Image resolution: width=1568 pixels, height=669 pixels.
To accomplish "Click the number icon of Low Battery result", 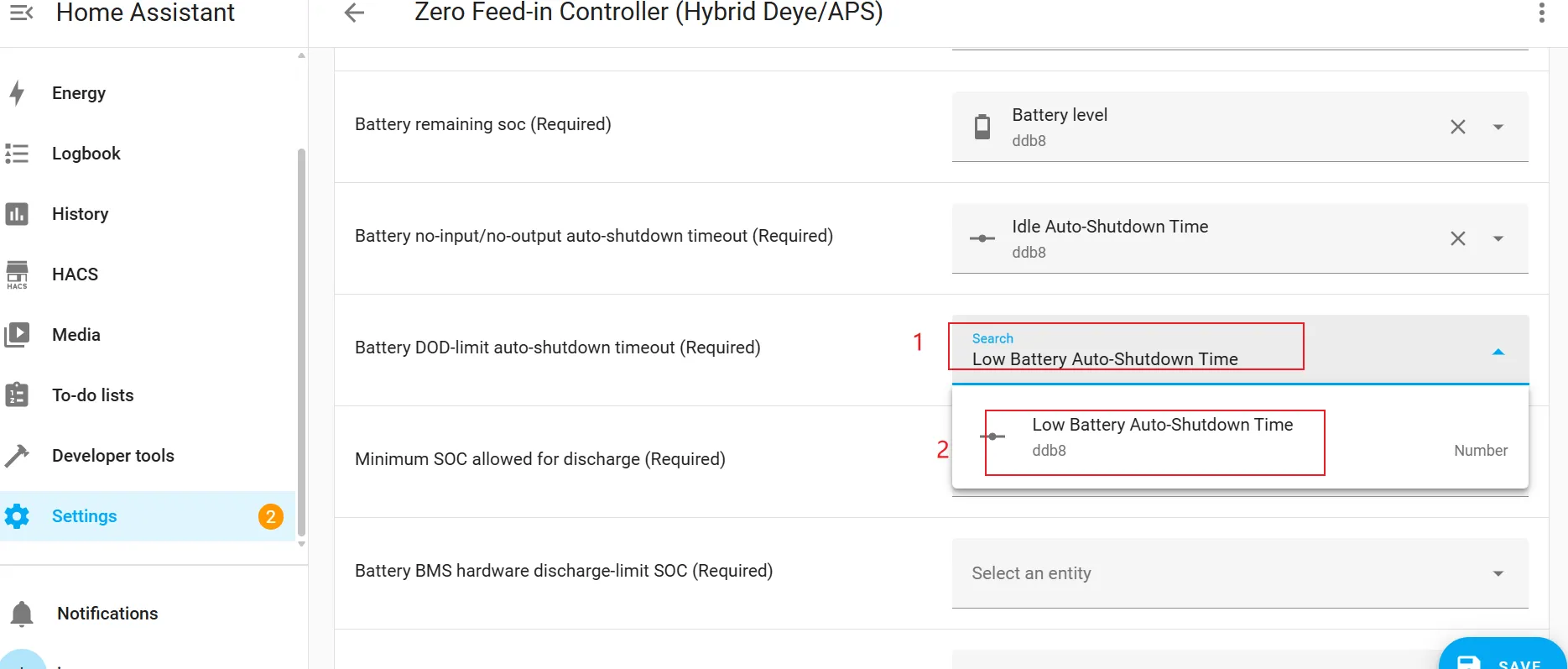I will coord(992,436).
